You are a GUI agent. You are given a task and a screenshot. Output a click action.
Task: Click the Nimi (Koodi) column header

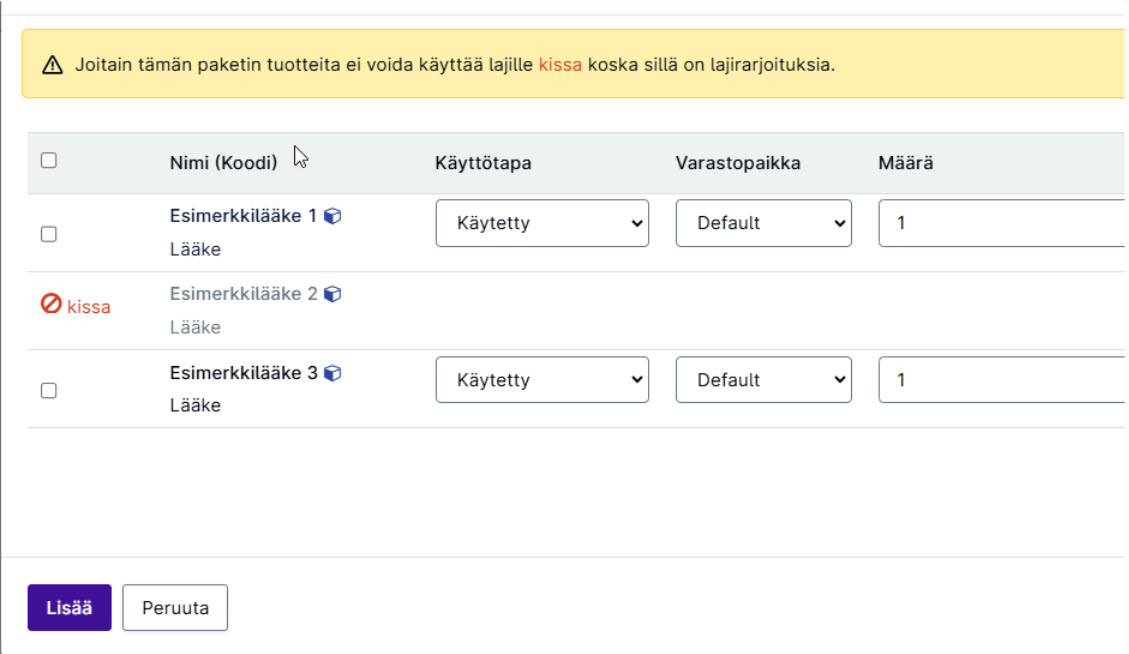coord(223,163)
